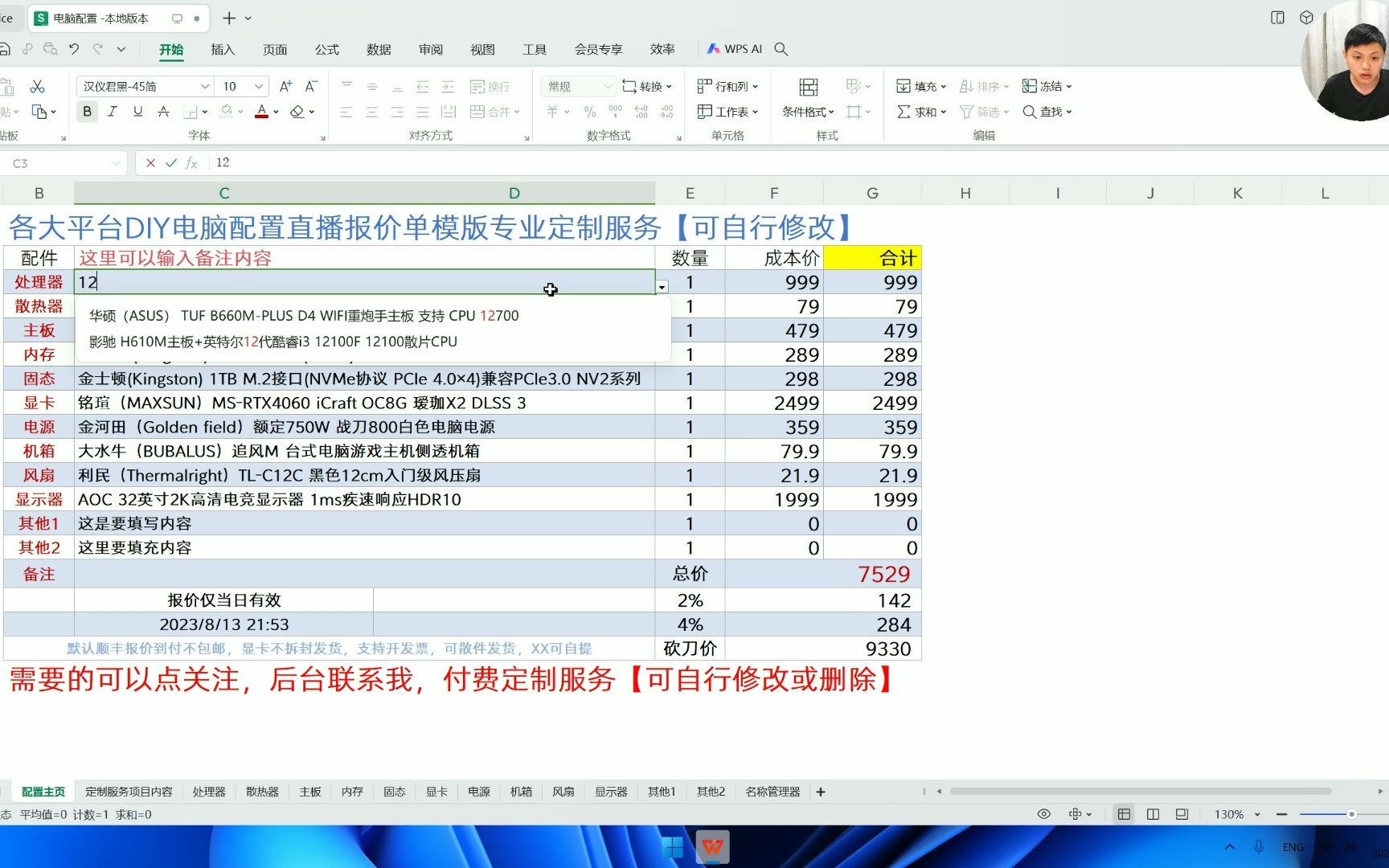Click the sort button

pyautogui.click(x=984, y=86)
